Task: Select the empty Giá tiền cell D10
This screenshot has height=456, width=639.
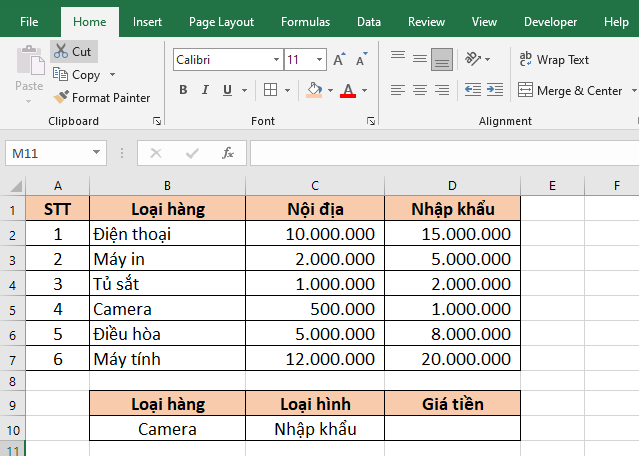Action: tap(452, 429)
